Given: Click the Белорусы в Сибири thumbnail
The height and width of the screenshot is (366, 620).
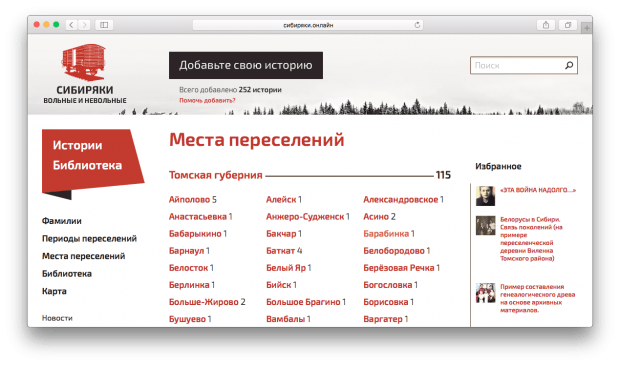Looking at the screenshot, I should [x=485, y=225].
